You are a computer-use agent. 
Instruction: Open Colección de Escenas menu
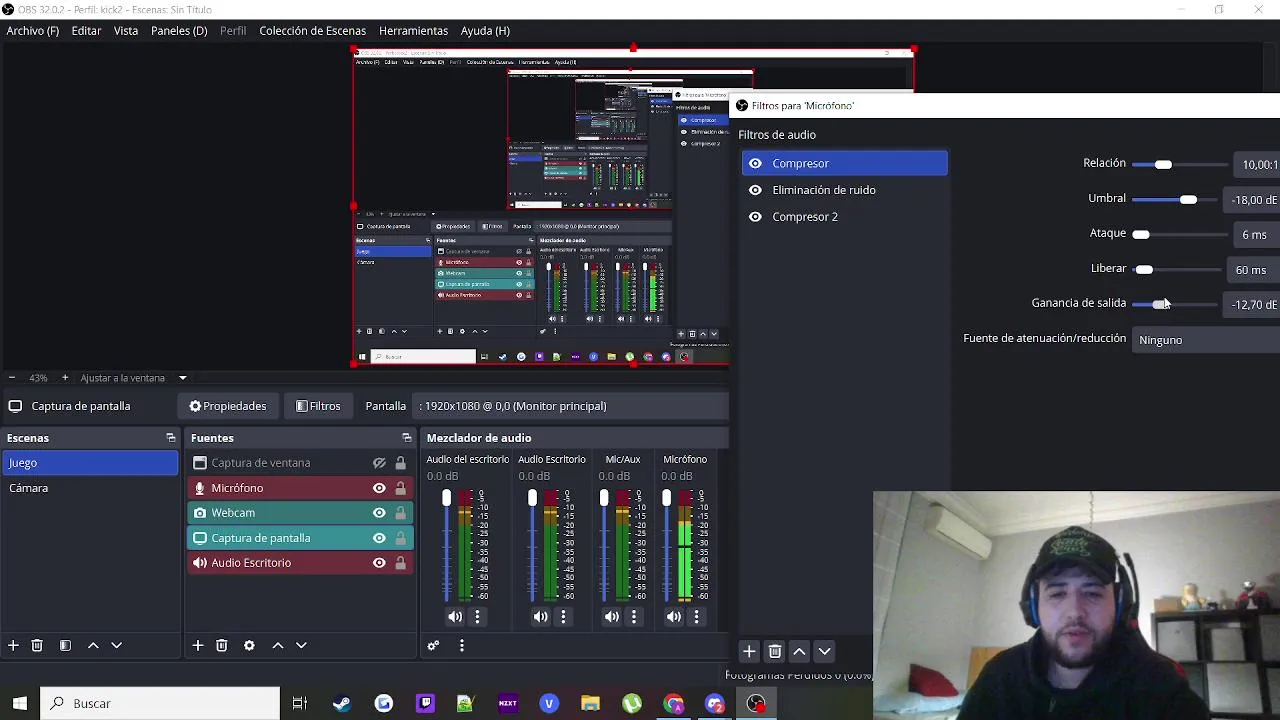(x=312, y=31)
